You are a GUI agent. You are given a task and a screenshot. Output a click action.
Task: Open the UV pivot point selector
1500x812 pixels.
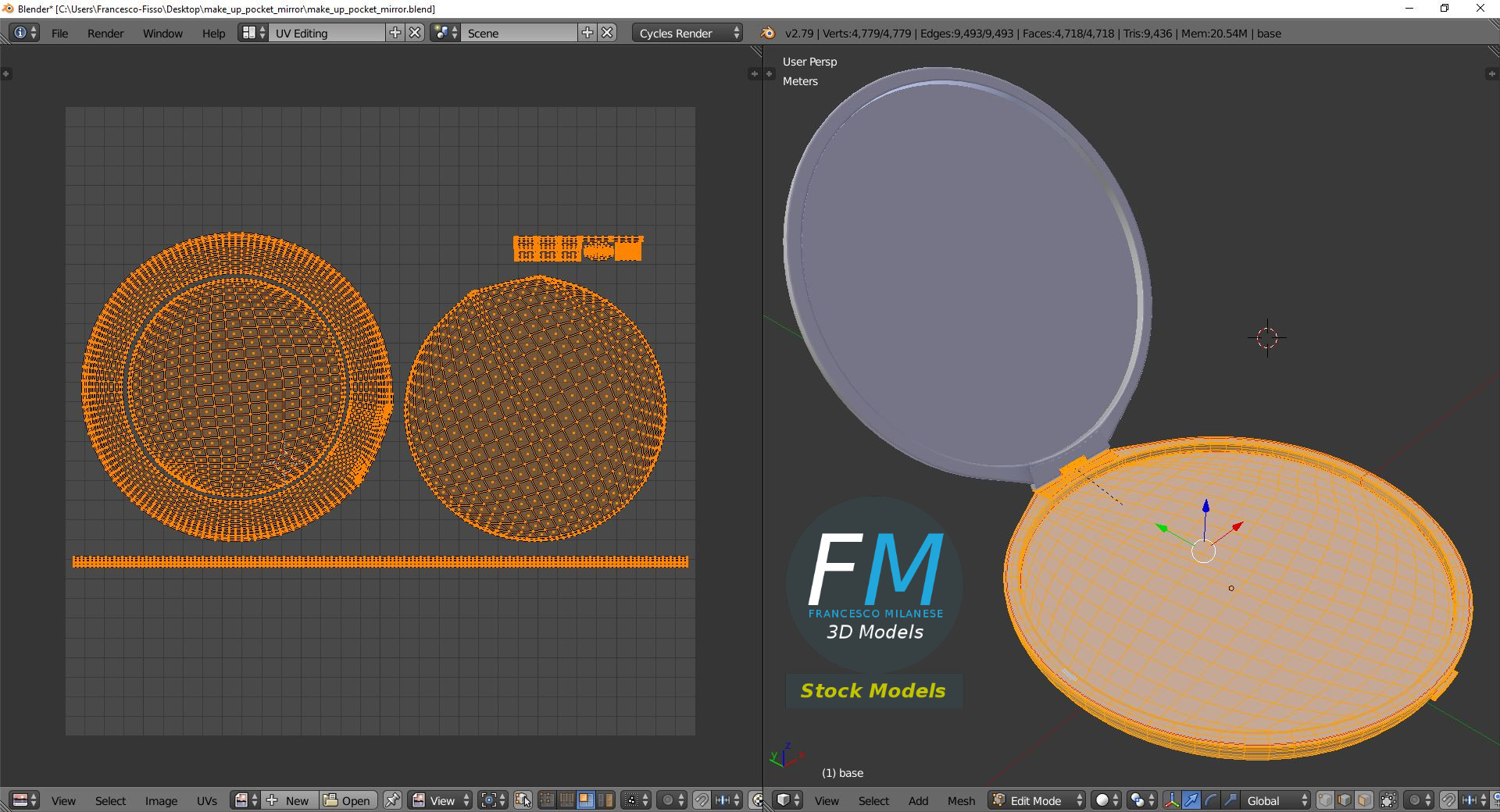pyautogui.click(x=493, y=800)
